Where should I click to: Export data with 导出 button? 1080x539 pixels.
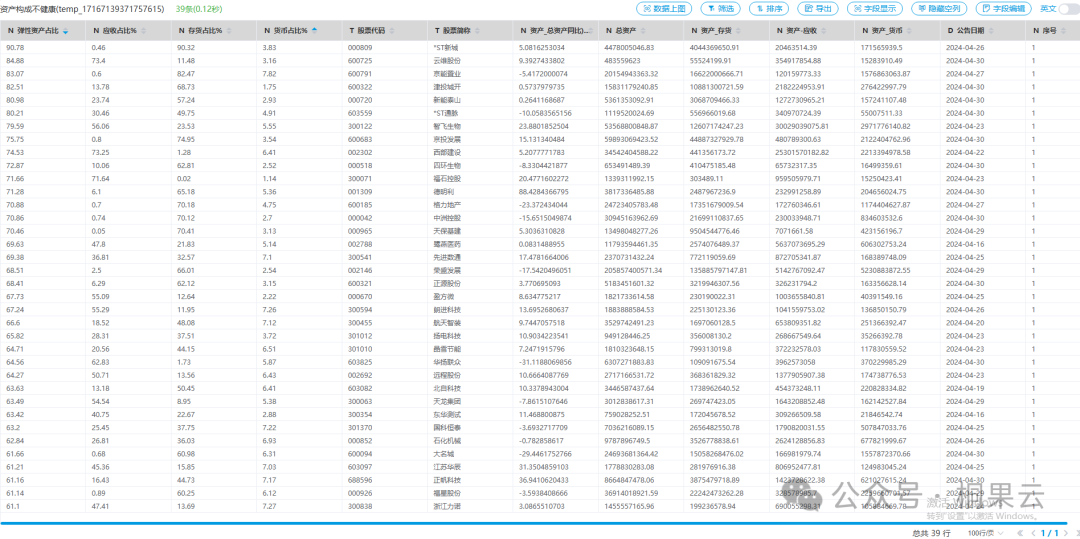point(817,8)
